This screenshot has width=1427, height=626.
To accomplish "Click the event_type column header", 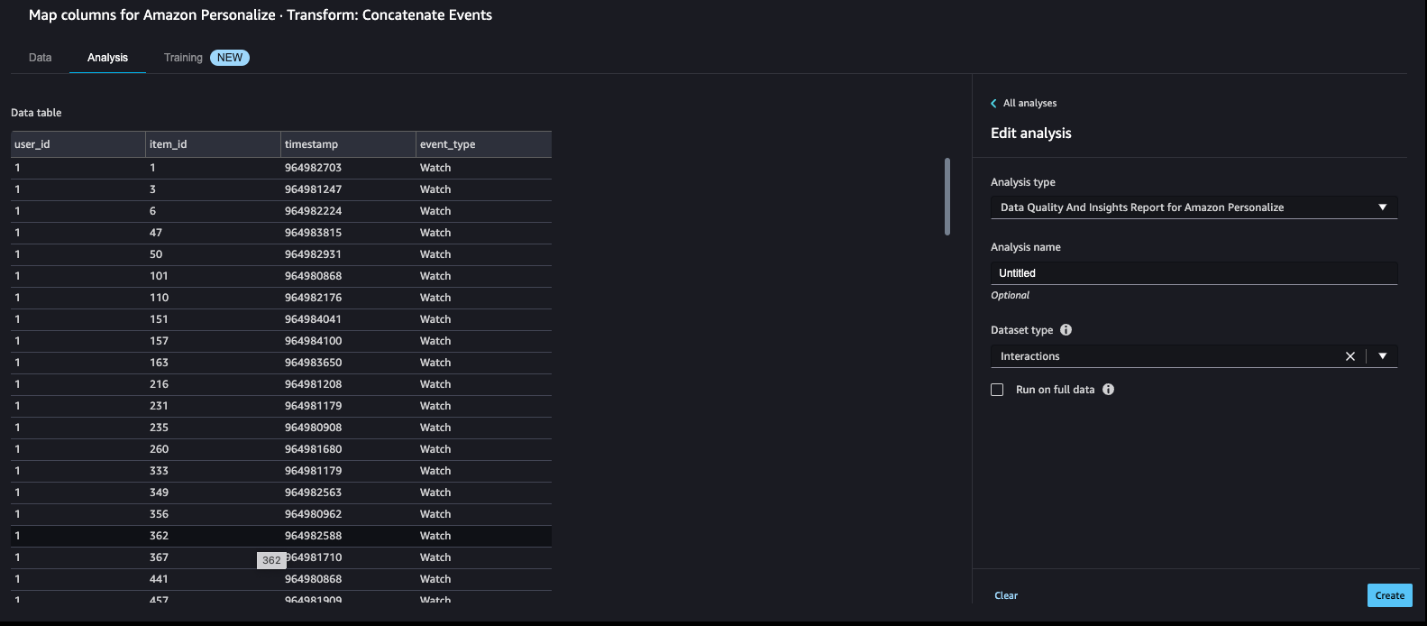I will point(484,144).
